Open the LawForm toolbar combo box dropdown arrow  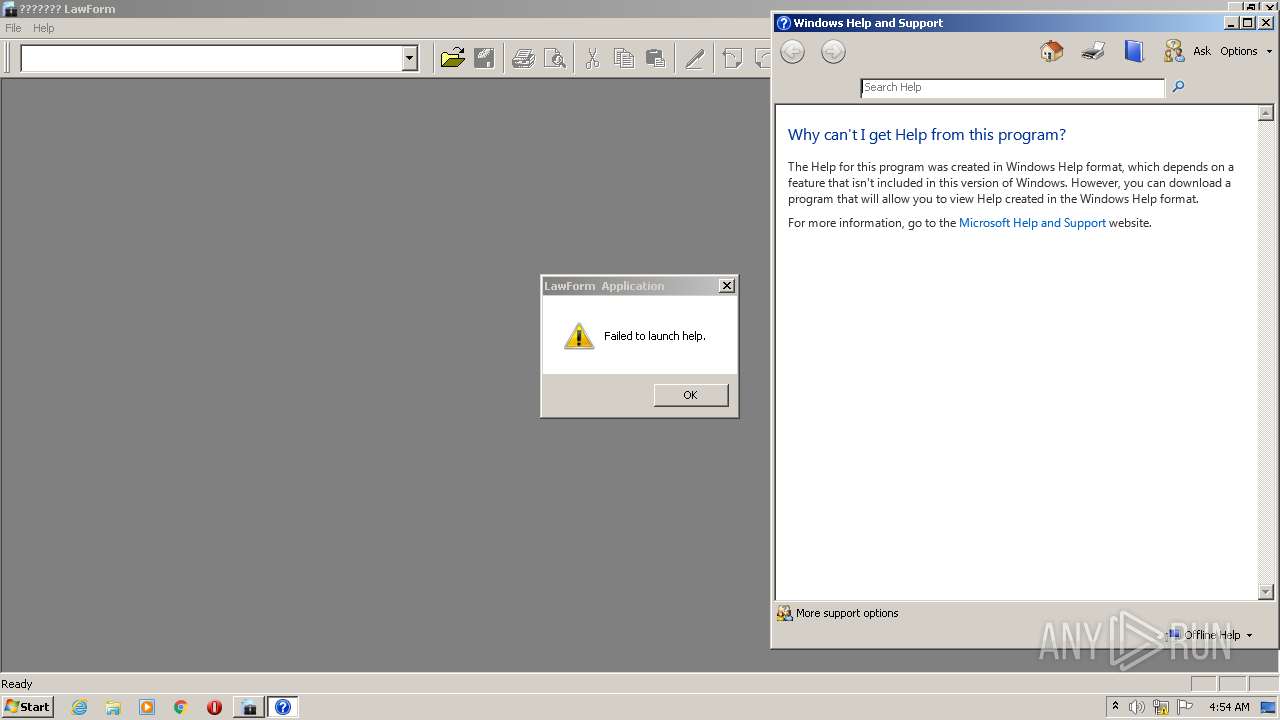[409, 59]
